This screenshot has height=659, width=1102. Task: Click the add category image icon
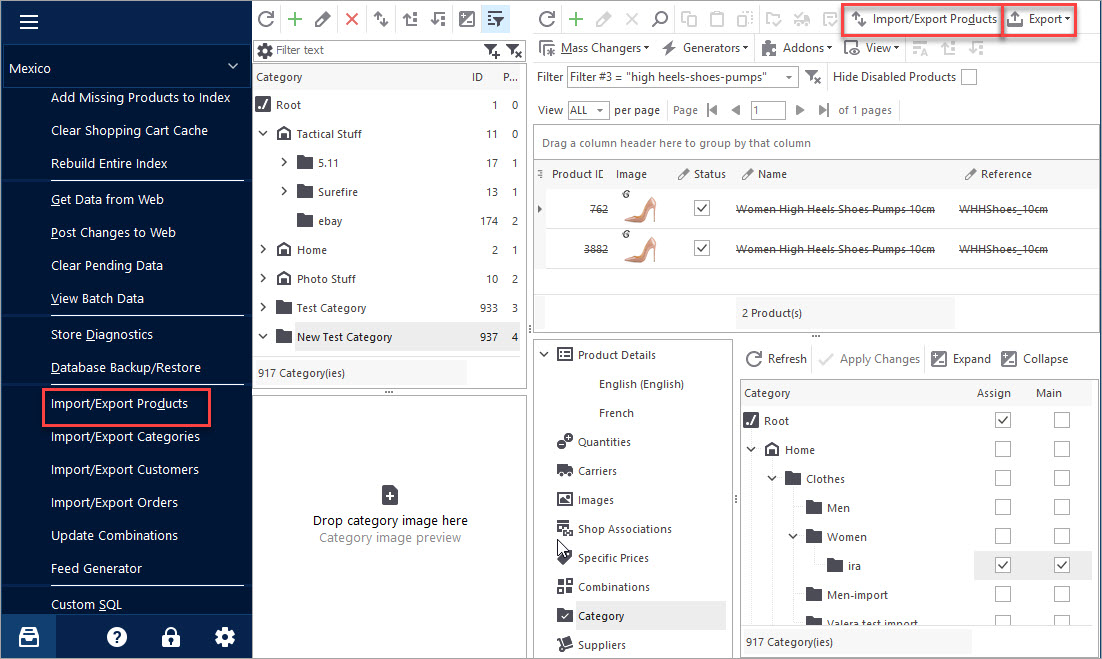pyautogui.click(x=390, y=495)
